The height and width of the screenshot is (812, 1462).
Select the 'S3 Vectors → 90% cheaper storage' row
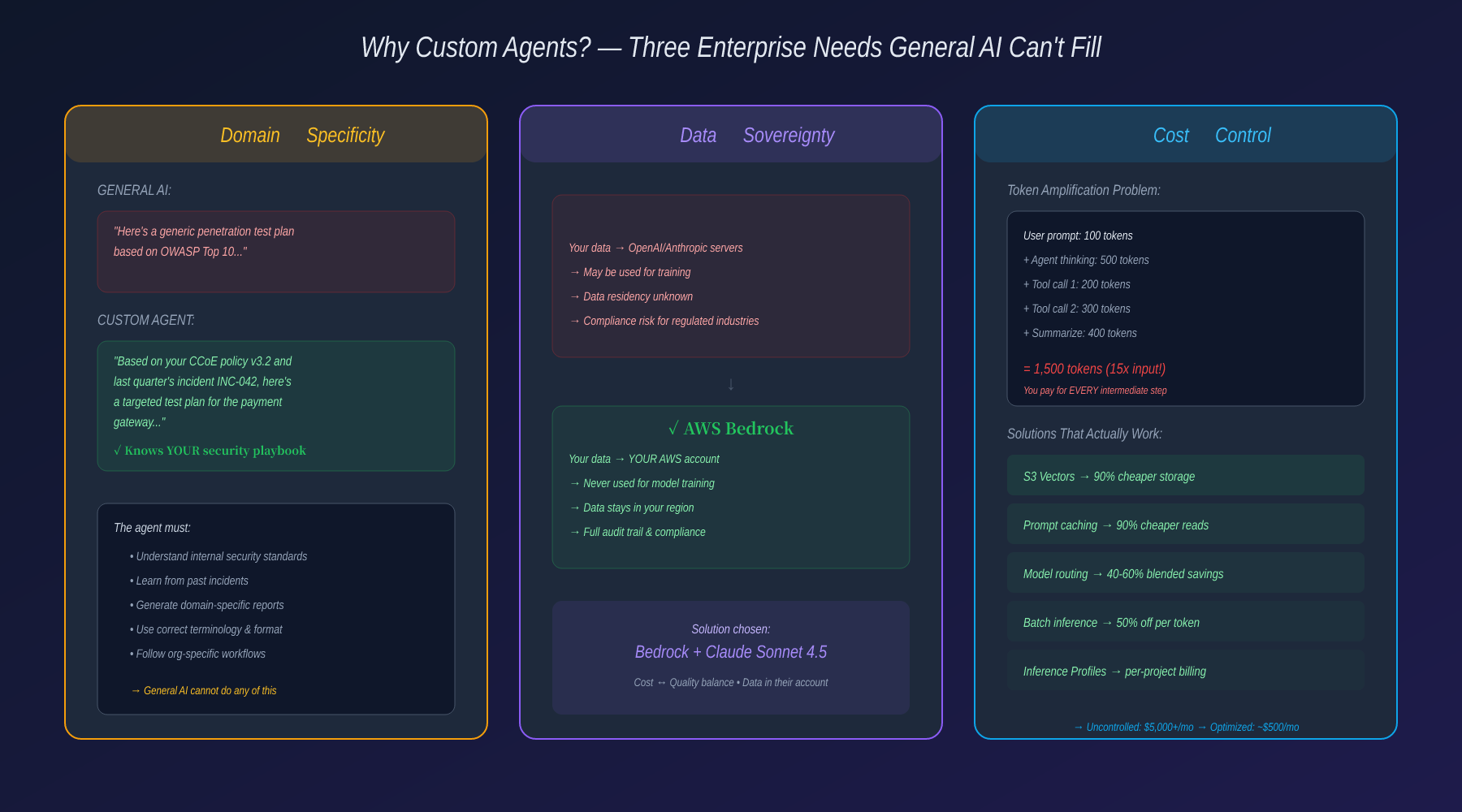coord(1186,475)
